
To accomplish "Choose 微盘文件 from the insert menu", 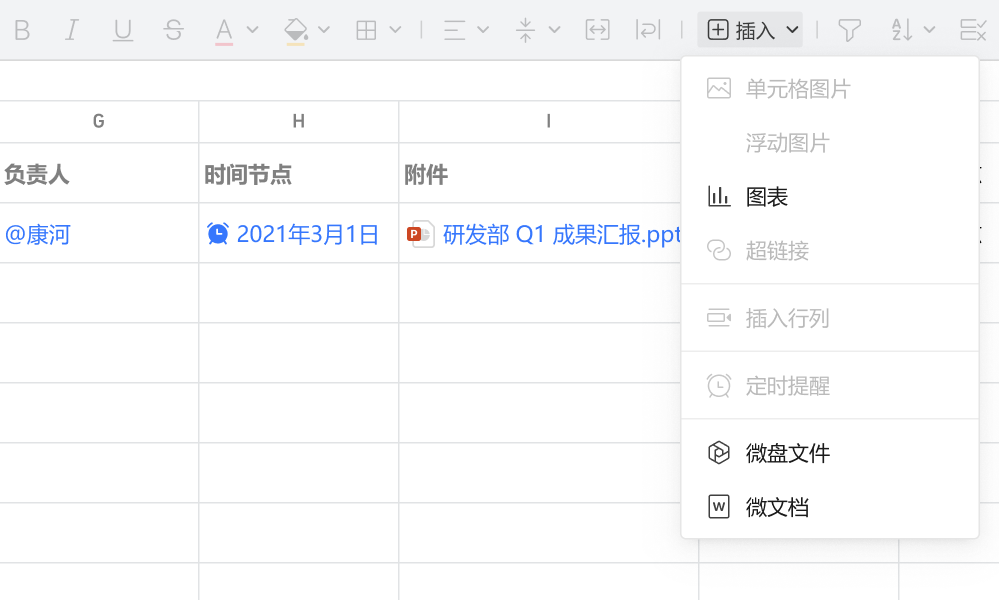I will (x=830, y=453).
